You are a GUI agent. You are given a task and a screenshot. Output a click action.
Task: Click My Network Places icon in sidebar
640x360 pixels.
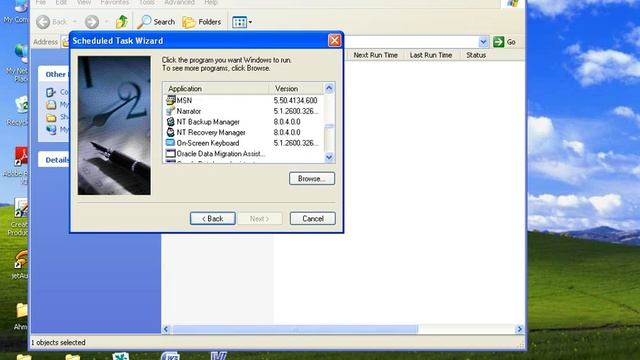coord(51,130)
